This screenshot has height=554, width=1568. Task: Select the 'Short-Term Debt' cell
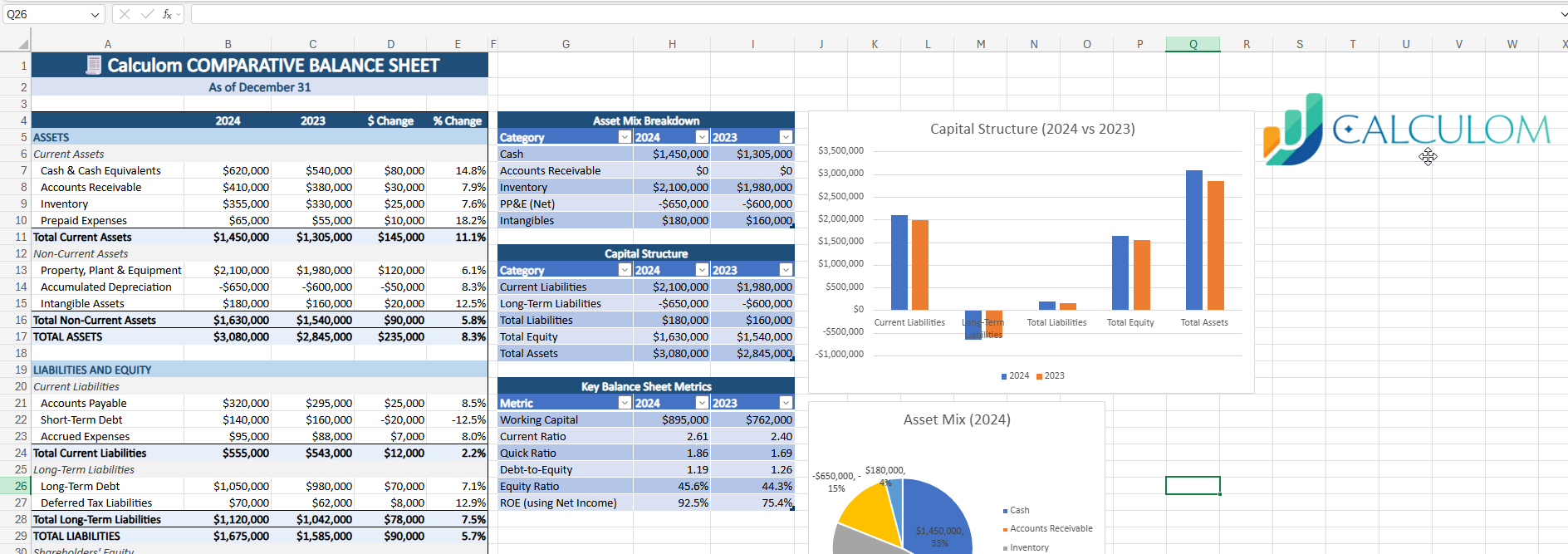(108, 419)
